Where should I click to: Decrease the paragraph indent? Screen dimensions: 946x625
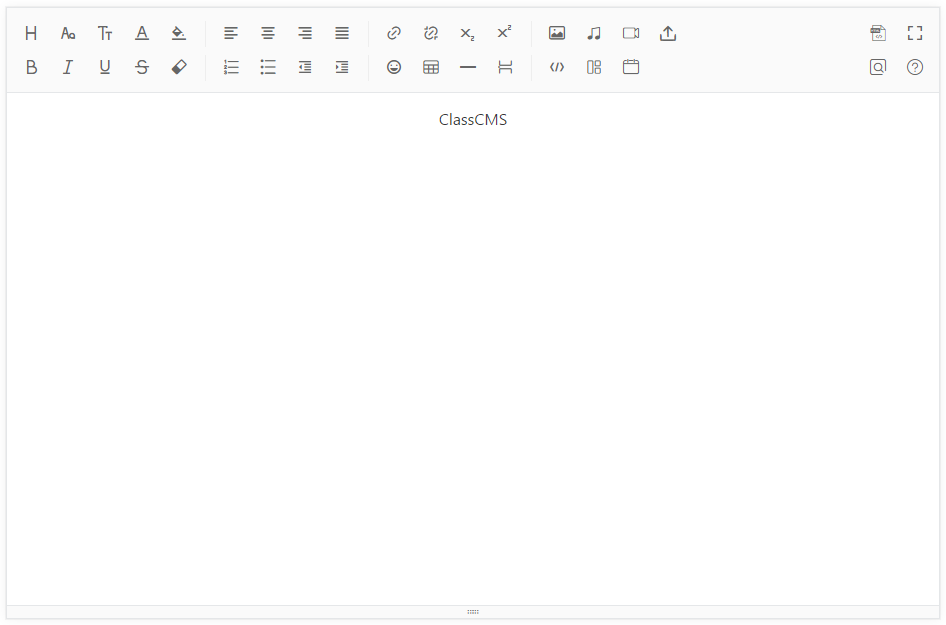[305, 67]
